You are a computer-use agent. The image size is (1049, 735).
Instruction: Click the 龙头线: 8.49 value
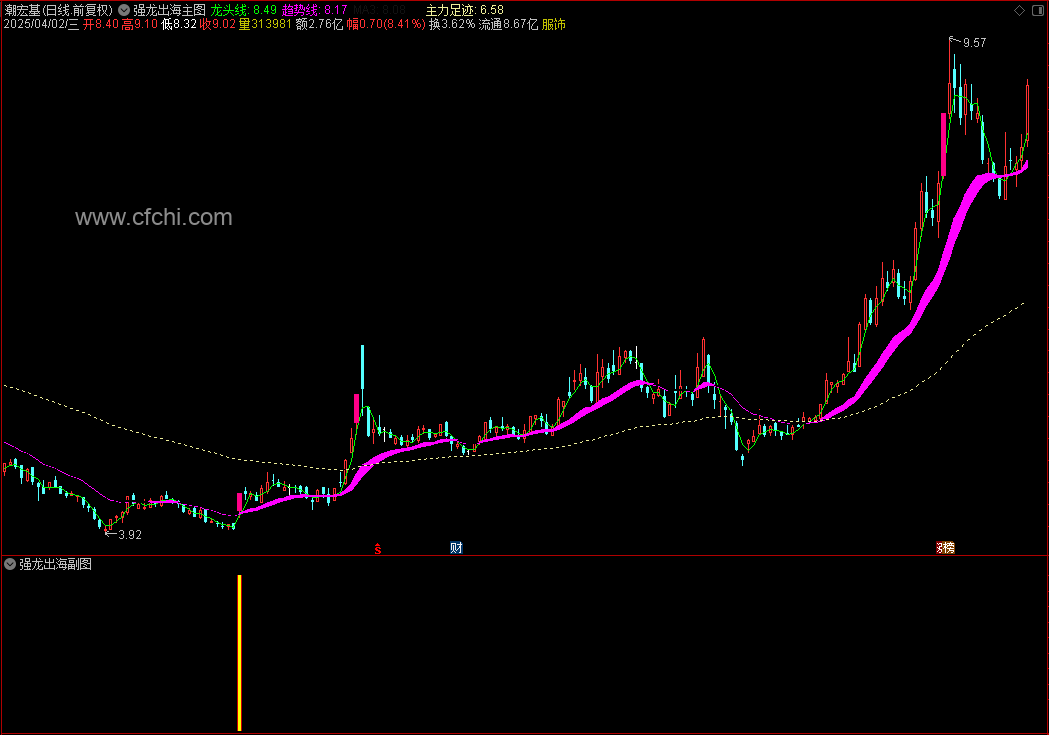pyautogui.click(x=244, y=10)
